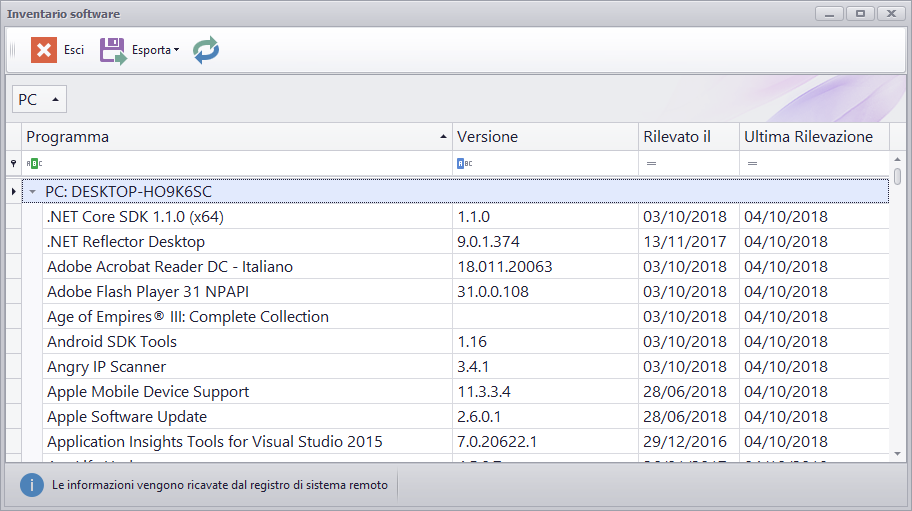
Task: Open the Versione filter operator icon
Action: point(464,163)
